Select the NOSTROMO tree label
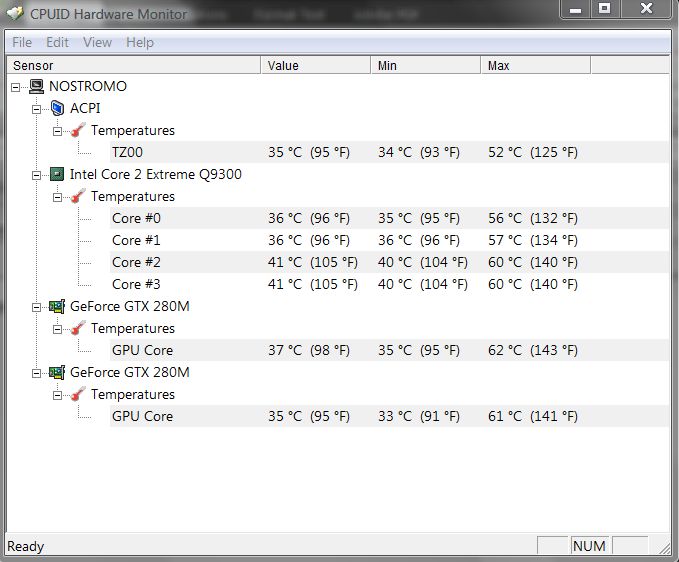 [x=88, y=86]
